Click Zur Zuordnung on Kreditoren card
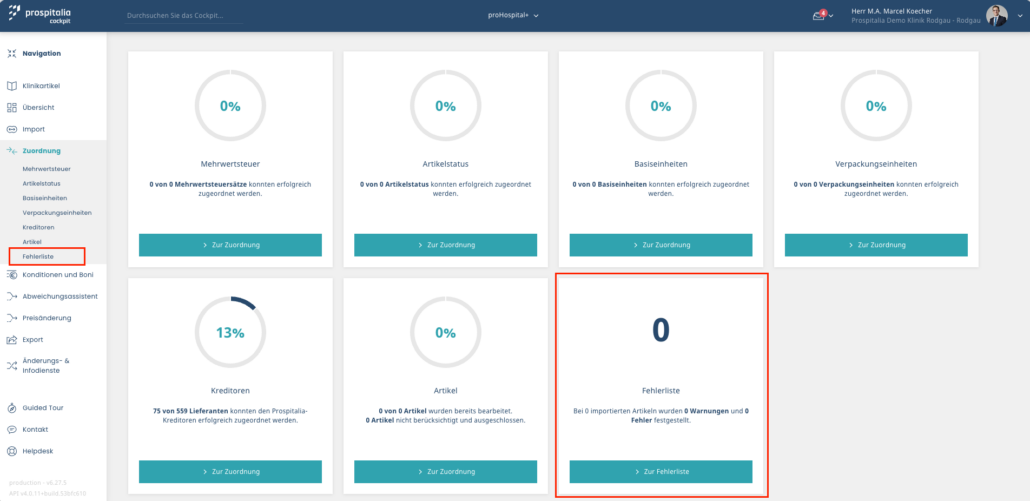This screenshot has height=501, width=1030. [231, 471]
